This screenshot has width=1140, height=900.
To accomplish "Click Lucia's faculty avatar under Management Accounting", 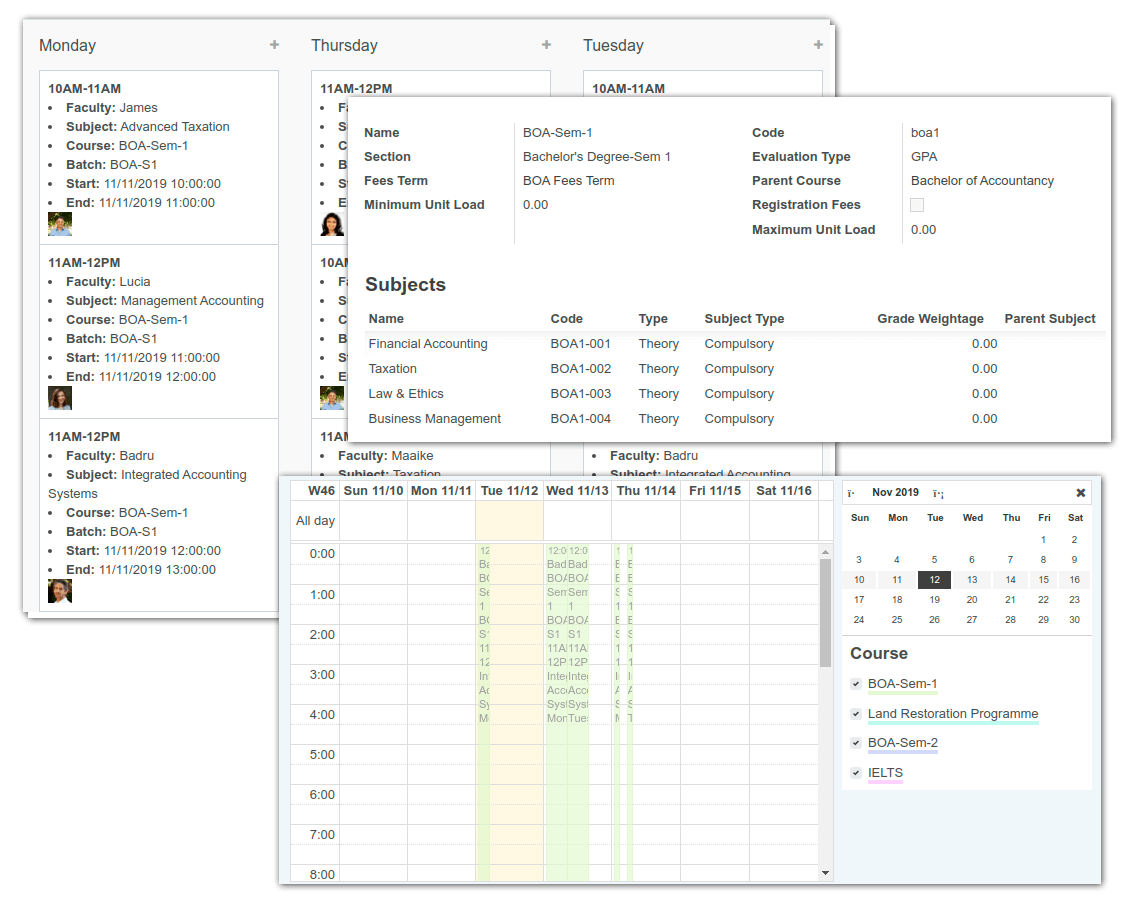I will (x=59, y=397).
